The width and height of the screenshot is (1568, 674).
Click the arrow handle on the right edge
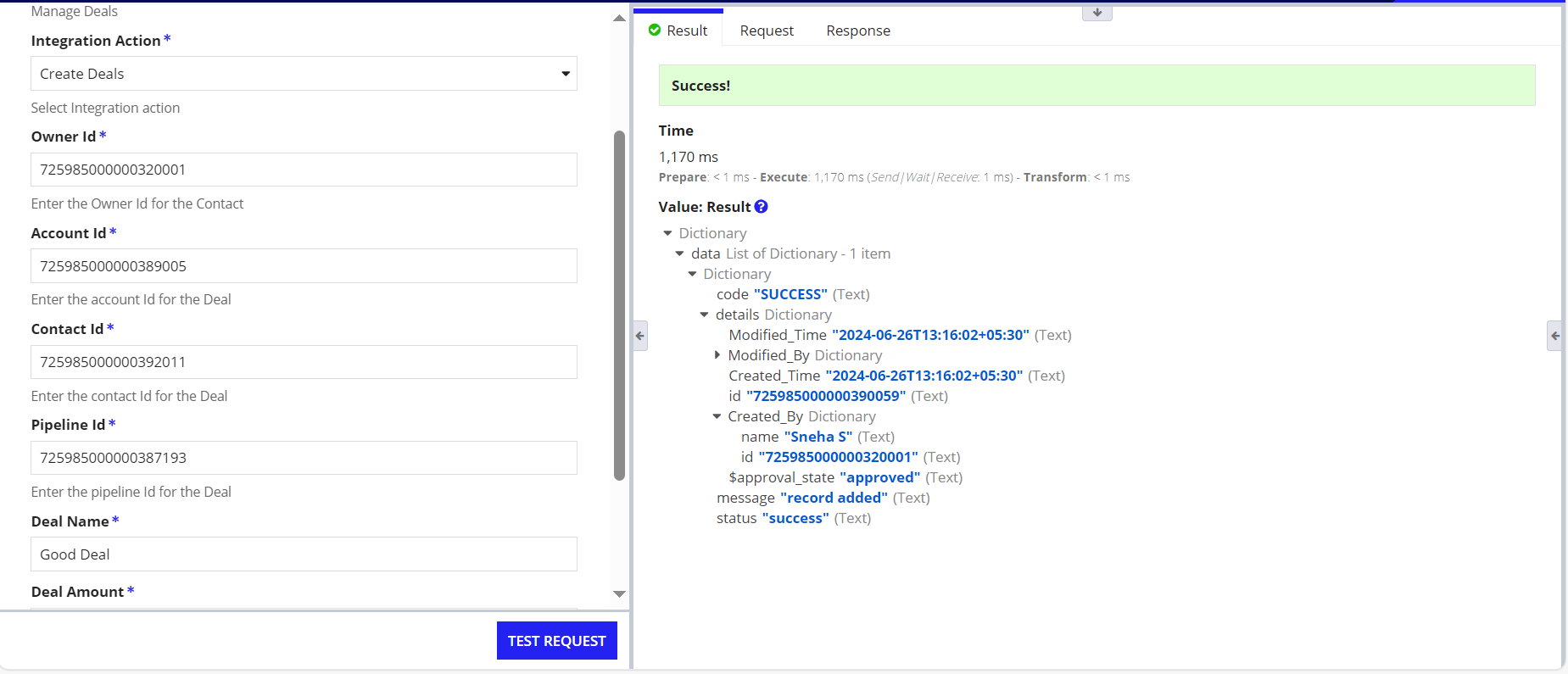point(1554,336)
